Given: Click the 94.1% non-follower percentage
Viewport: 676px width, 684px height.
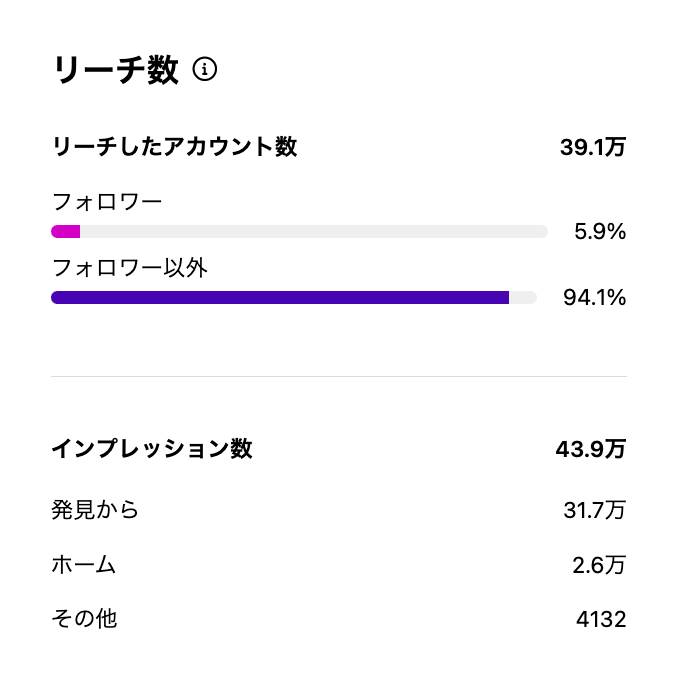Looking at the screenshot, I should [x=594, y=297].
